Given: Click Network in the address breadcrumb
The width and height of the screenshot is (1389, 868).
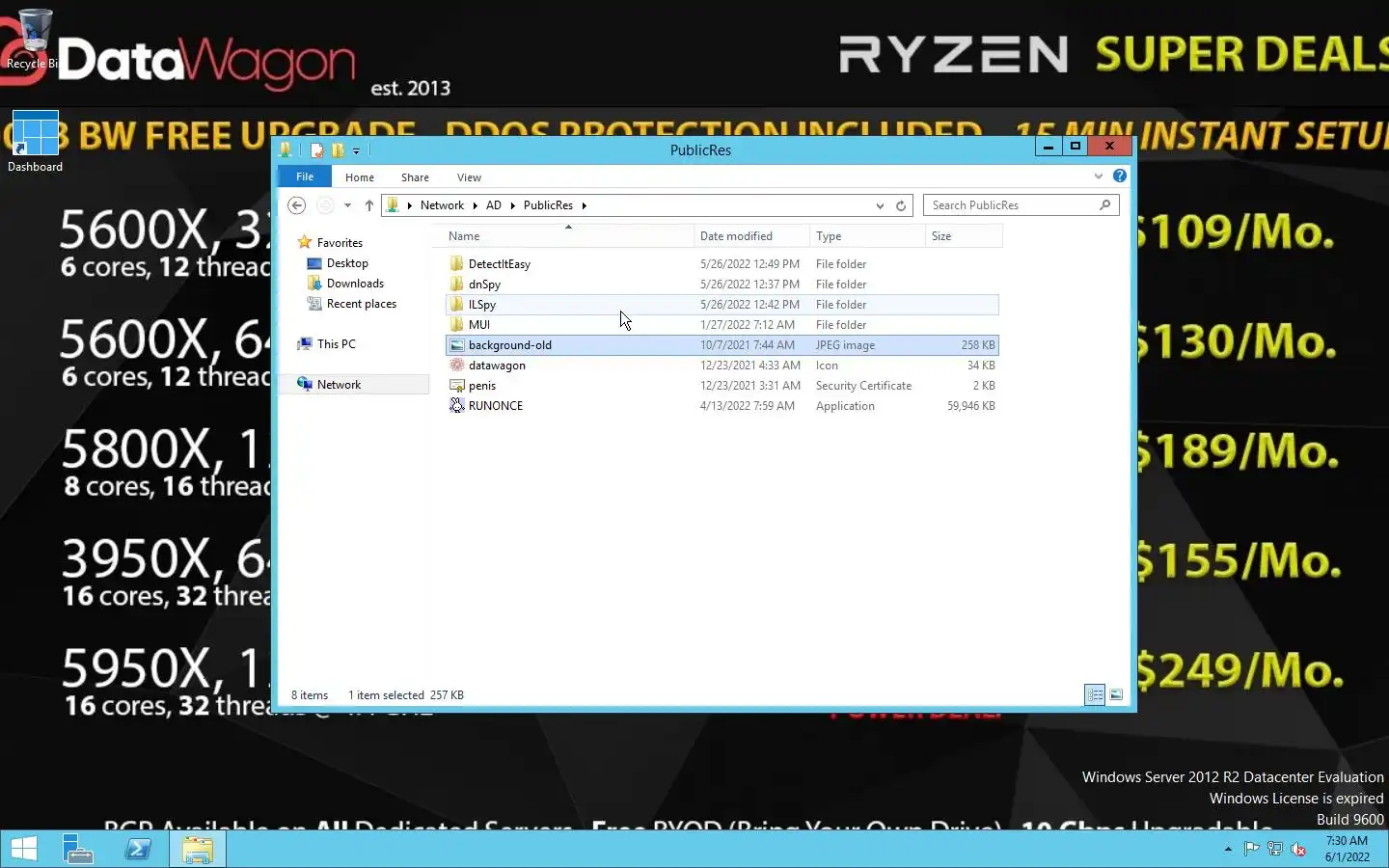Looking at the screenshot, I should [x=442, y=205].
